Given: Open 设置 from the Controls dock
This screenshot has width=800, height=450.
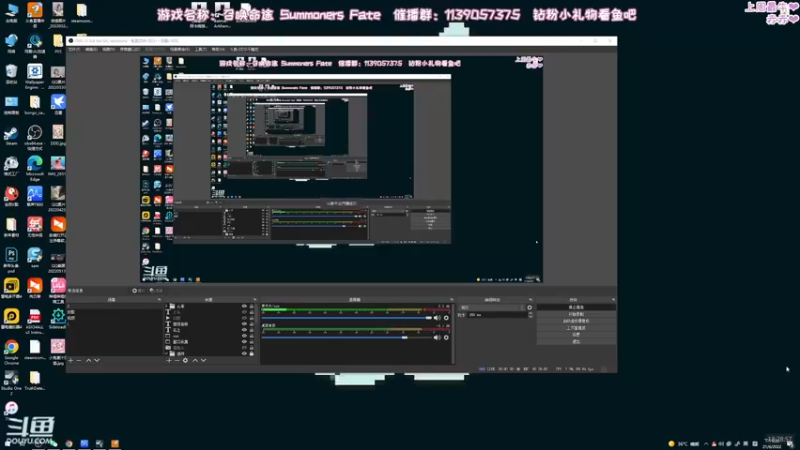Looking at the screenshot, I should click(x=576, y=334).
